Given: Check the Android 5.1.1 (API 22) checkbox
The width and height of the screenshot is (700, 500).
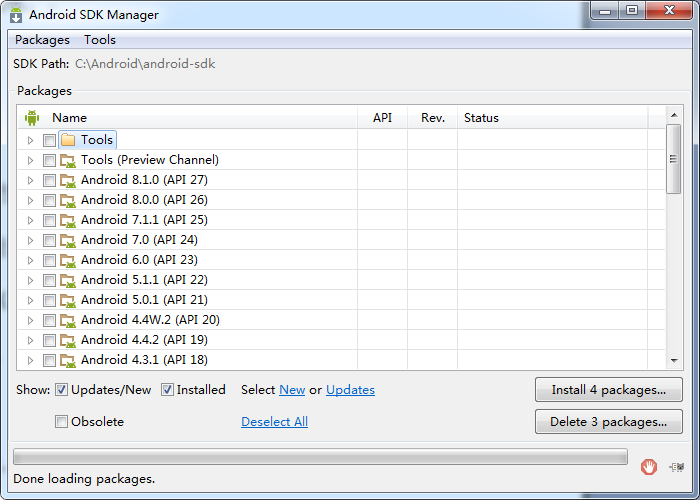Looking at the screenshot, I should (49, 280).
